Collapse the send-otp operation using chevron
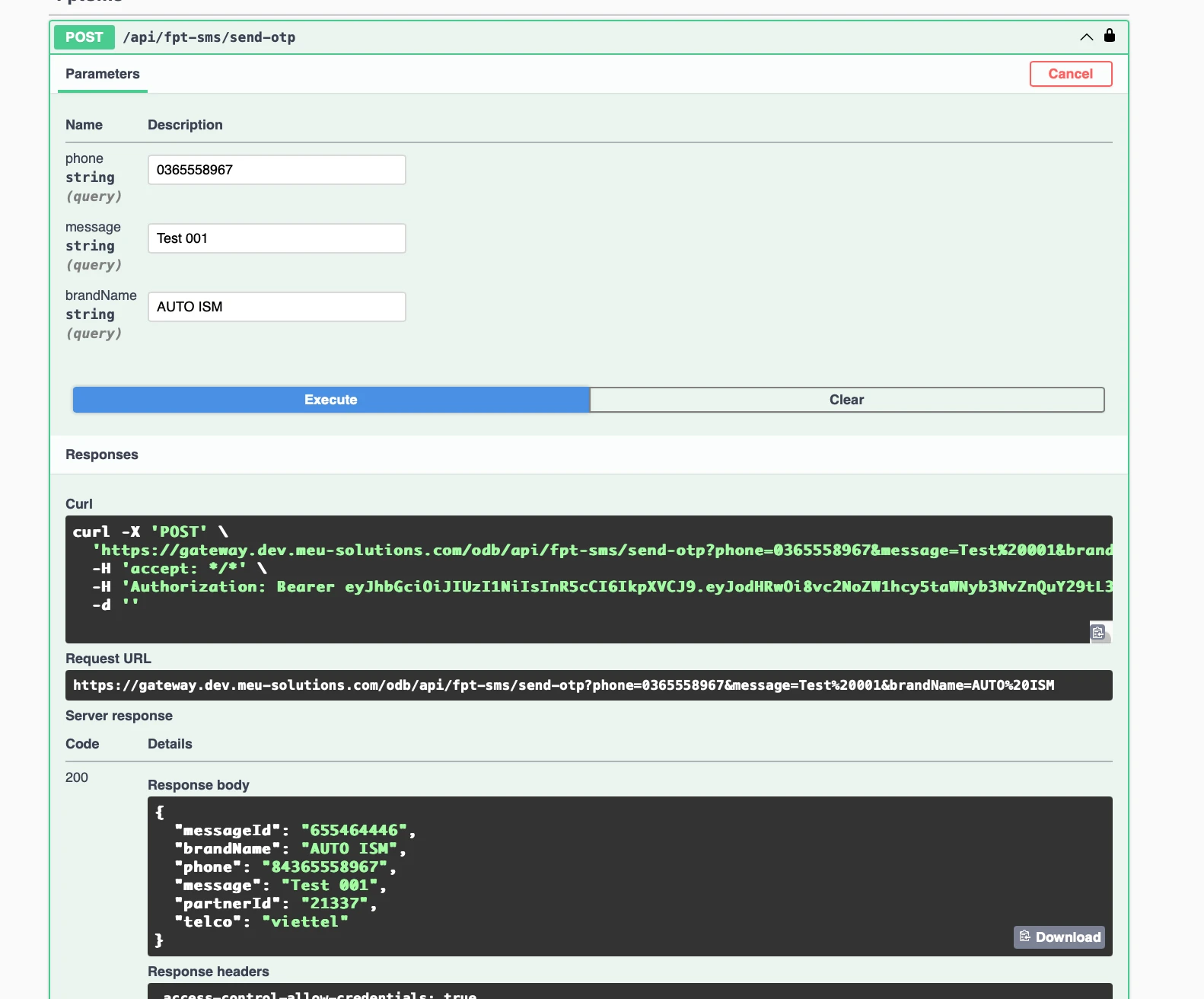This screenshot has height=999, width=1204. (x=1086, y=37)
